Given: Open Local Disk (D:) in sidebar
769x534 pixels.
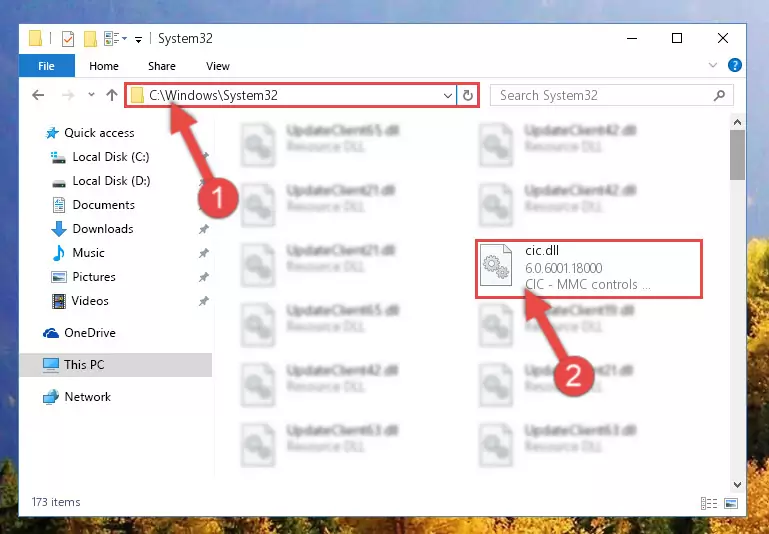Looking at the screenshot, I should [x=111, y=181].
